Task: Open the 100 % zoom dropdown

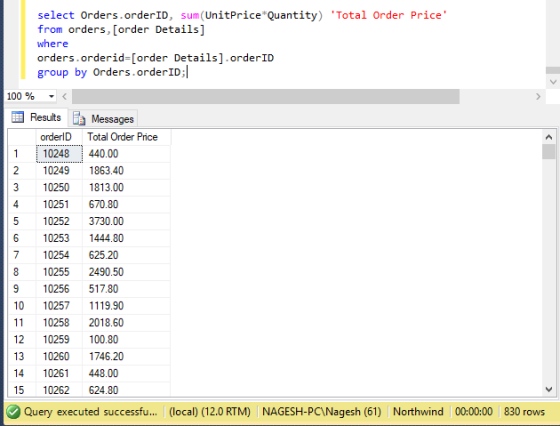Action: point(51,96)
